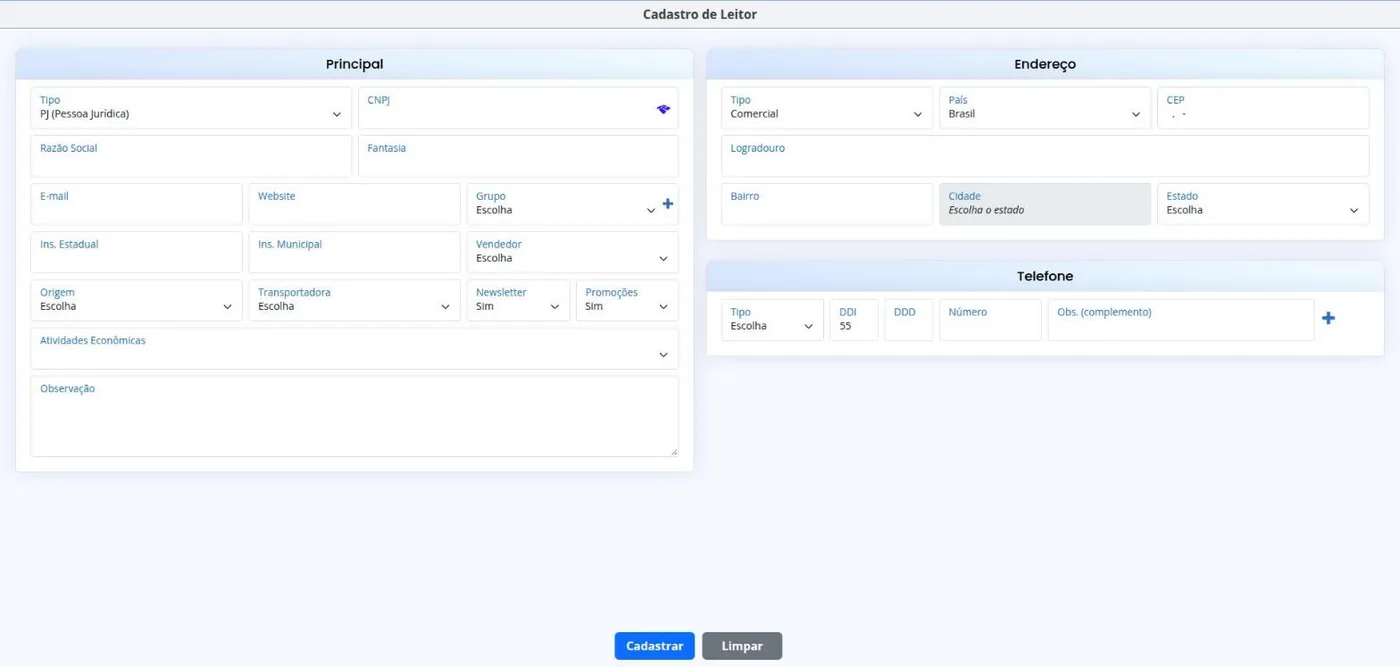Expand the Atividades Econômicas dropdown
Screen dimensions: 1400x667
point(354,348)
